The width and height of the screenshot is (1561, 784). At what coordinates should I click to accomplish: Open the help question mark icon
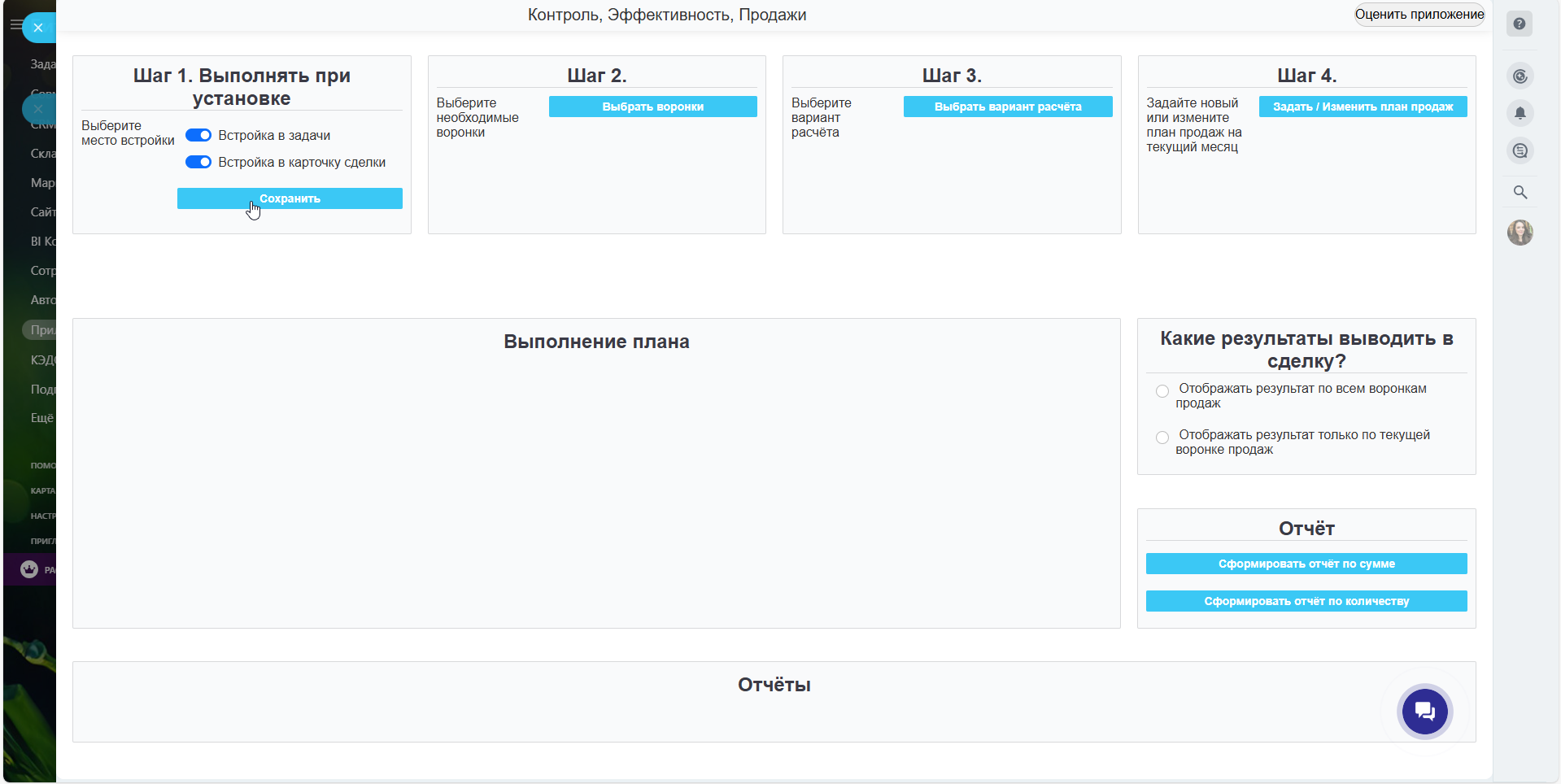pyautogui.click(x=1520, y=24)
